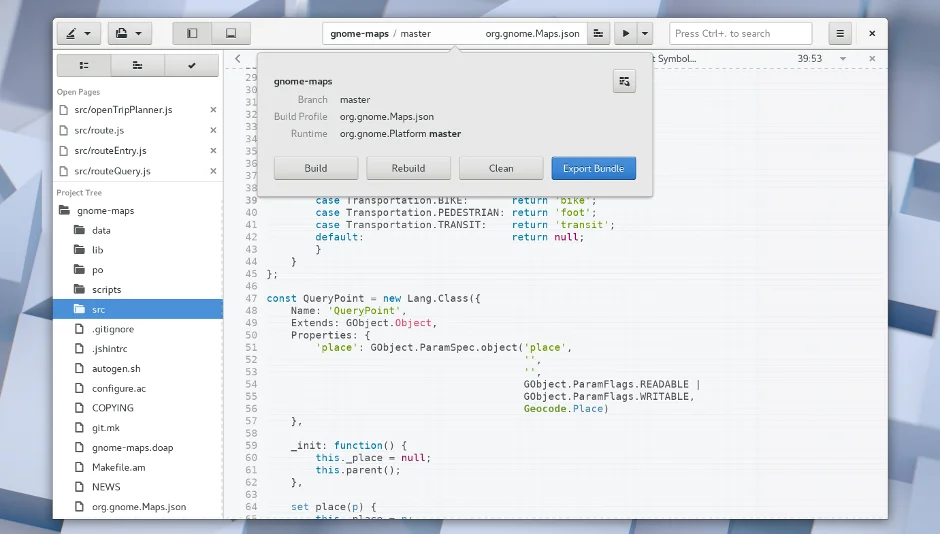Open the build pipeline icon beside org.gnome.Maps.json
The width and height of the screenshot is (940, 534).
(x=598, y=33)
